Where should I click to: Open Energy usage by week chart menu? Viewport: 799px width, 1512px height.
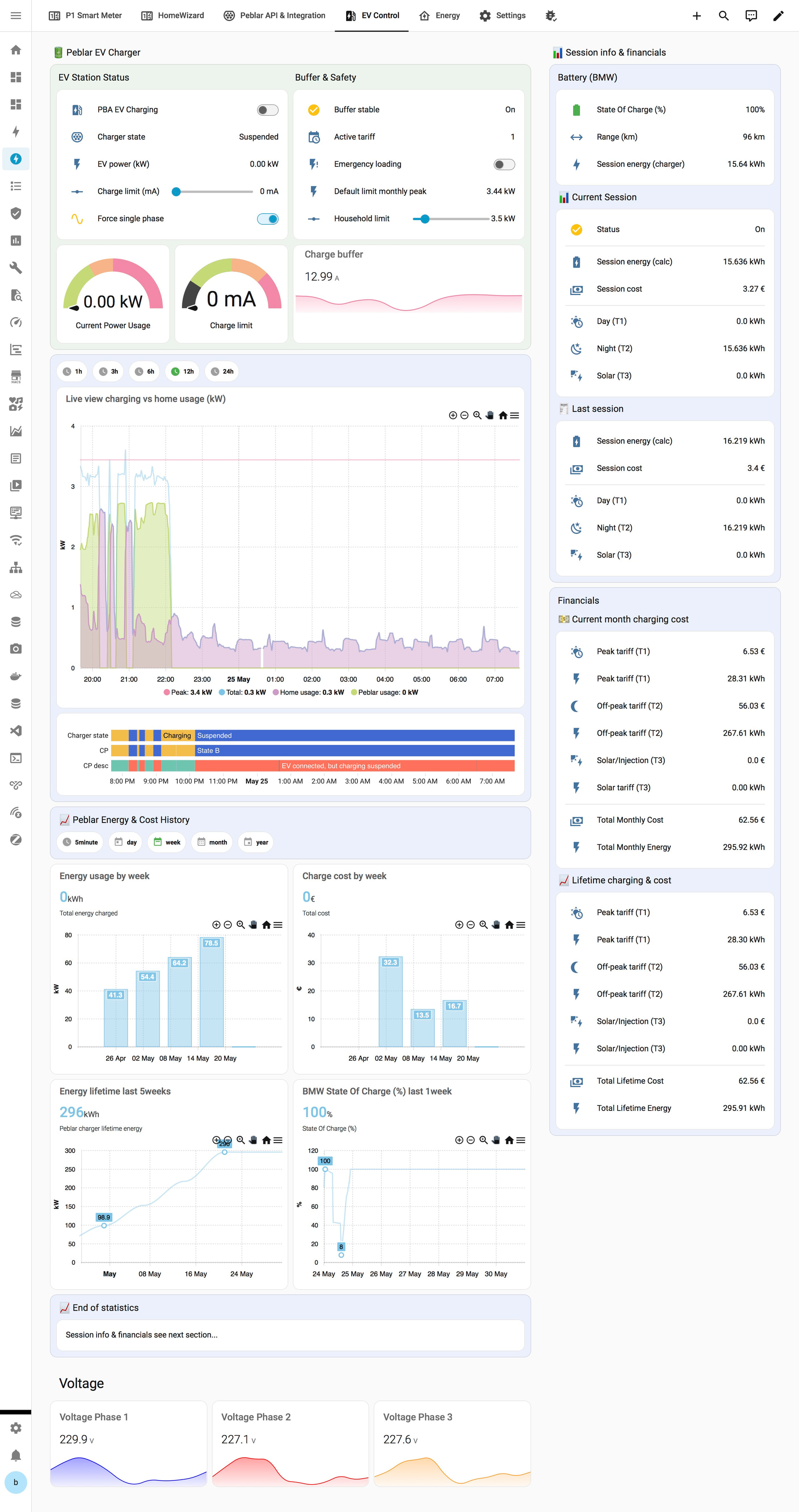(278, 925)
